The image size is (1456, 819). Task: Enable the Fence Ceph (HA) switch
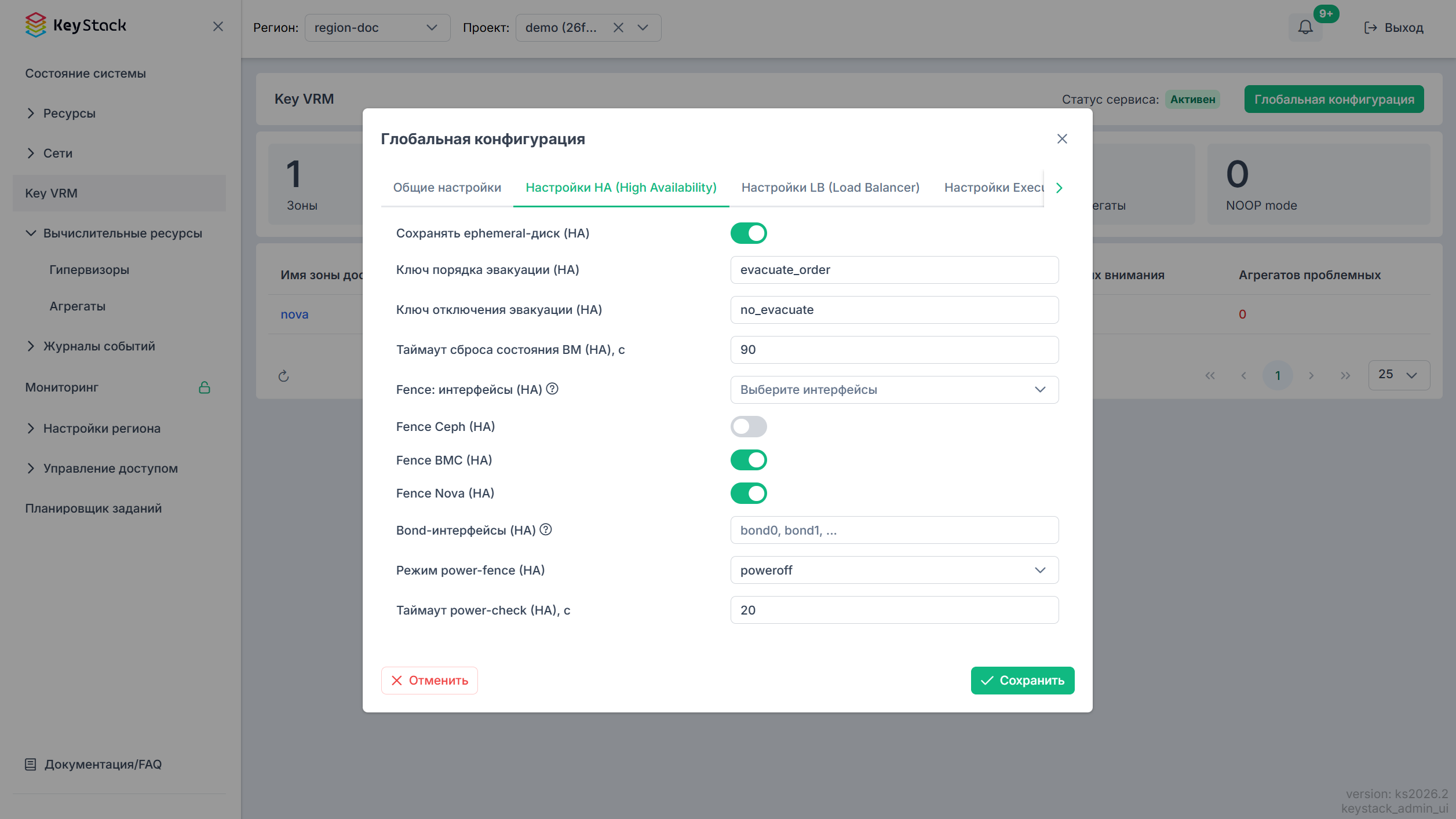click(749, 427)
